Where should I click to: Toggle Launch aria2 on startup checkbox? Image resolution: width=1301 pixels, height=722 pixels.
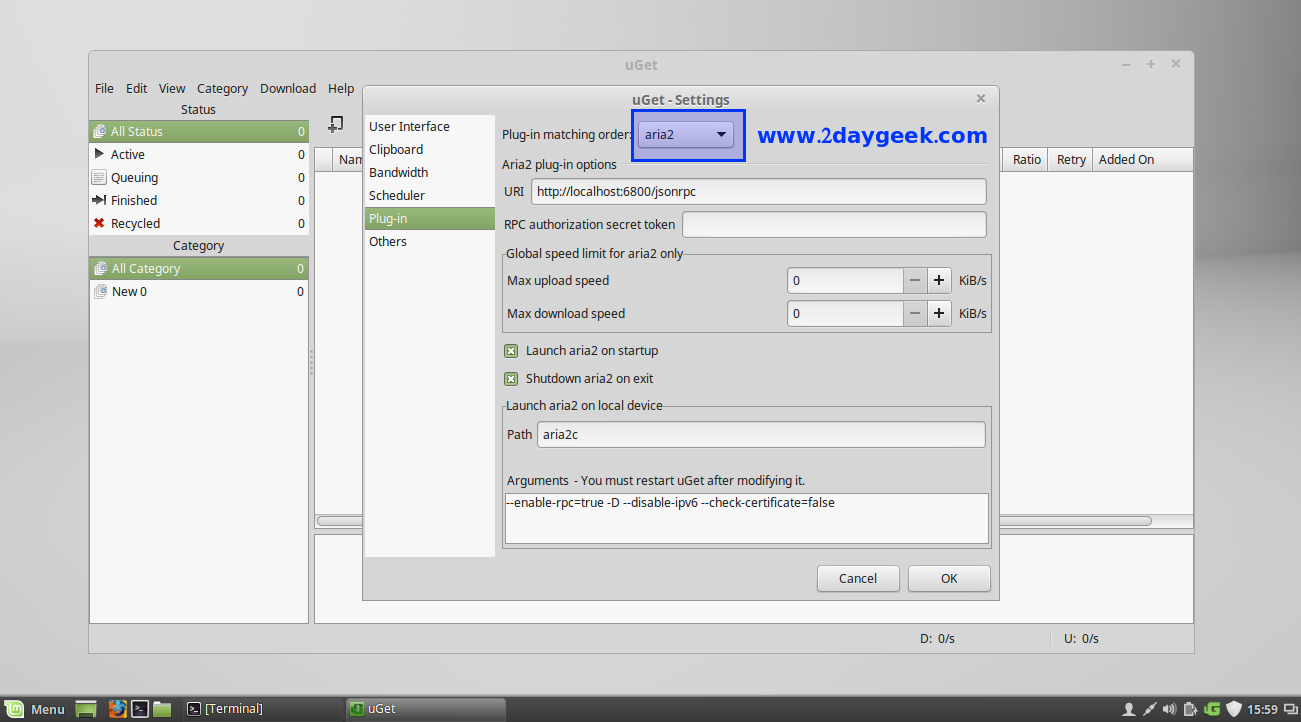(x=511, y=351)
